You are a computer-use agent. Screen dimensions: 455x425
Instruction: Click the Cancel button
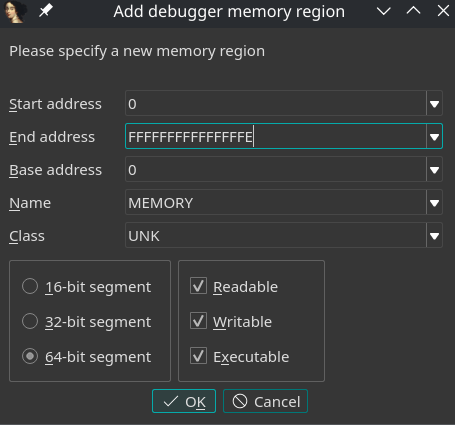pos(265,401)
